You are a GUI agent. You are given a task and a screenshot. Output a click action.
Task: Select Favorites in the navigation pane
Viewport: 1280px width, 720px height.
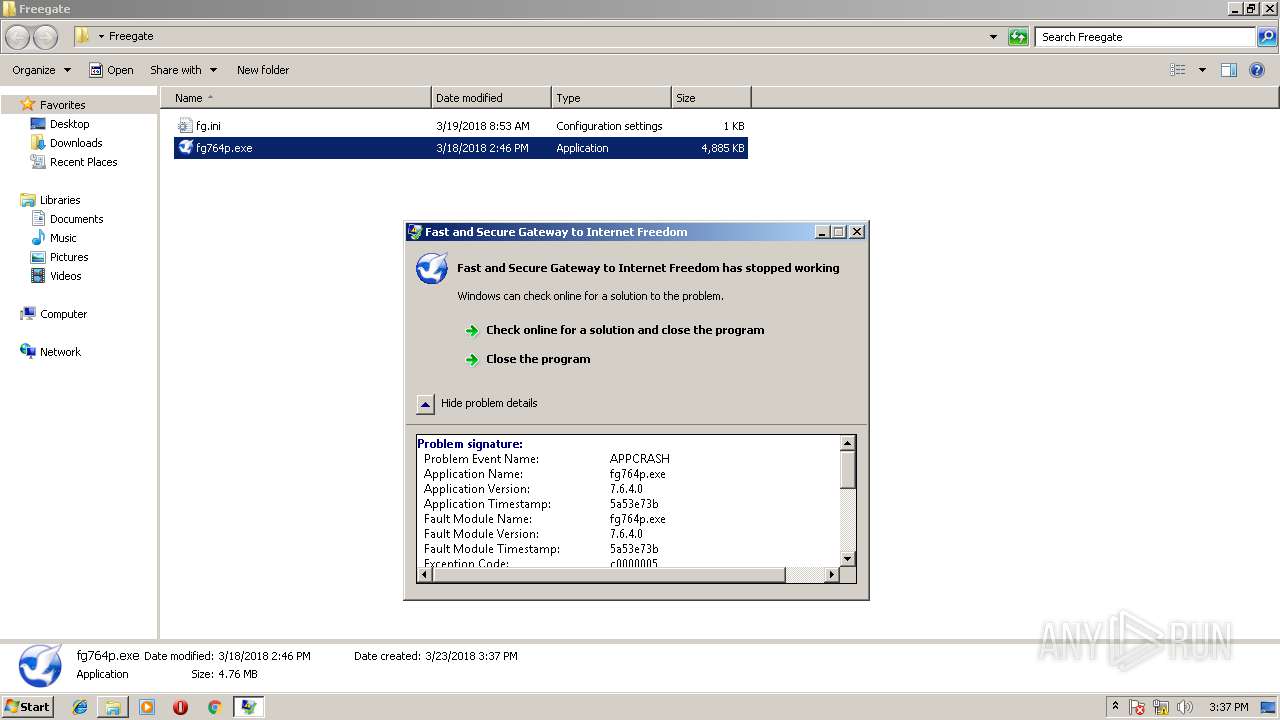tap(62, 105)
